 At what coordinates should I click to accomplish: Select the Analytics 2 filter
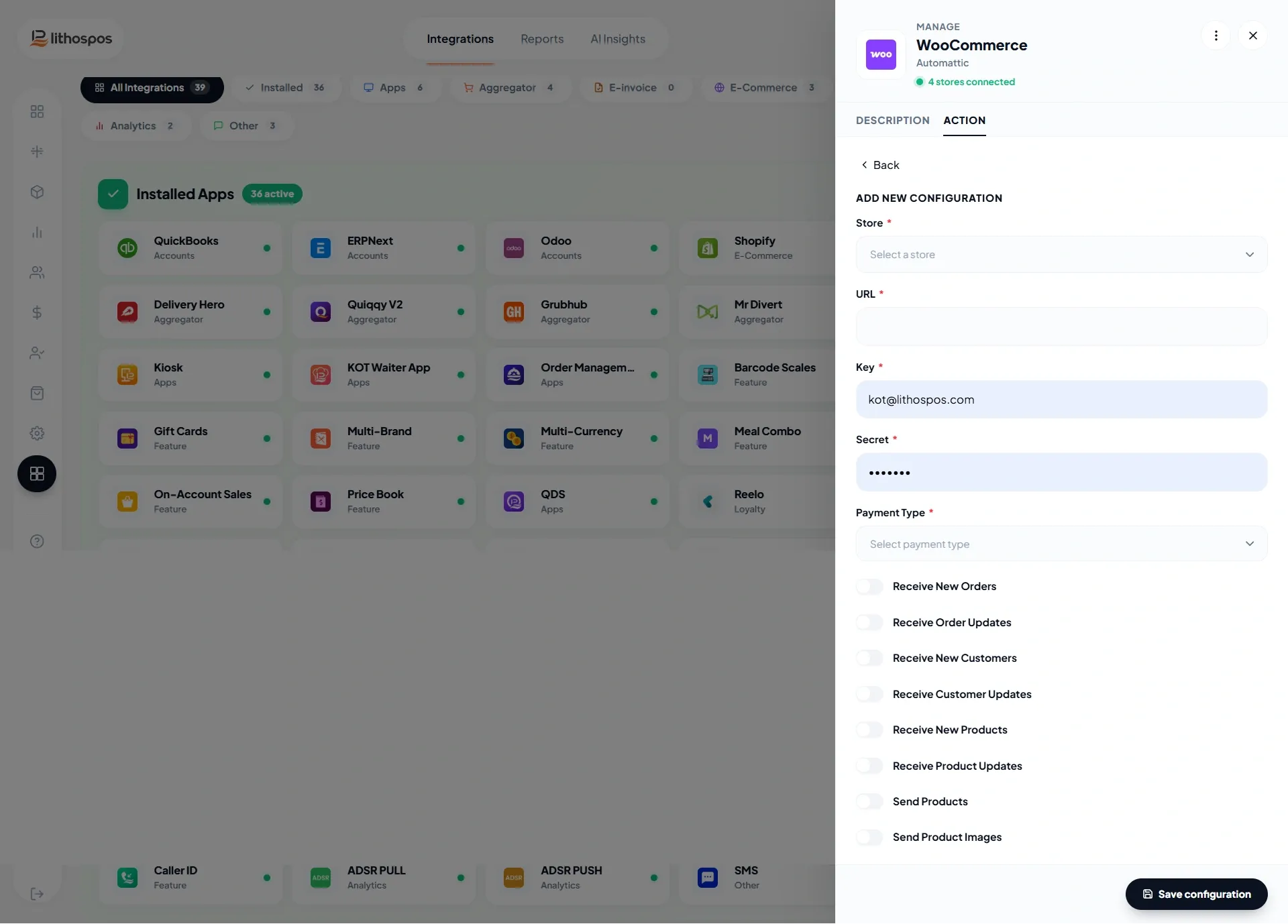pos(136,126)
